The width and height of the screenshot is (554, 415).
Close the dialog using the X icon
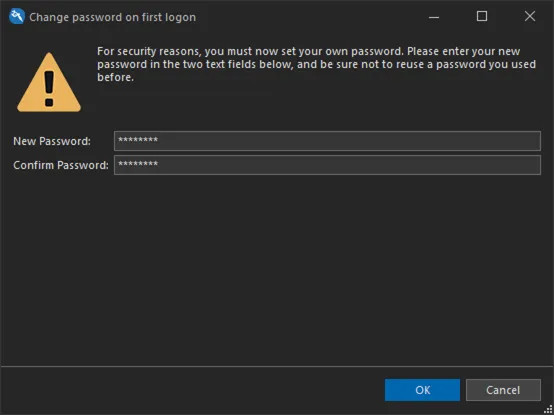[x=530, y=16]
